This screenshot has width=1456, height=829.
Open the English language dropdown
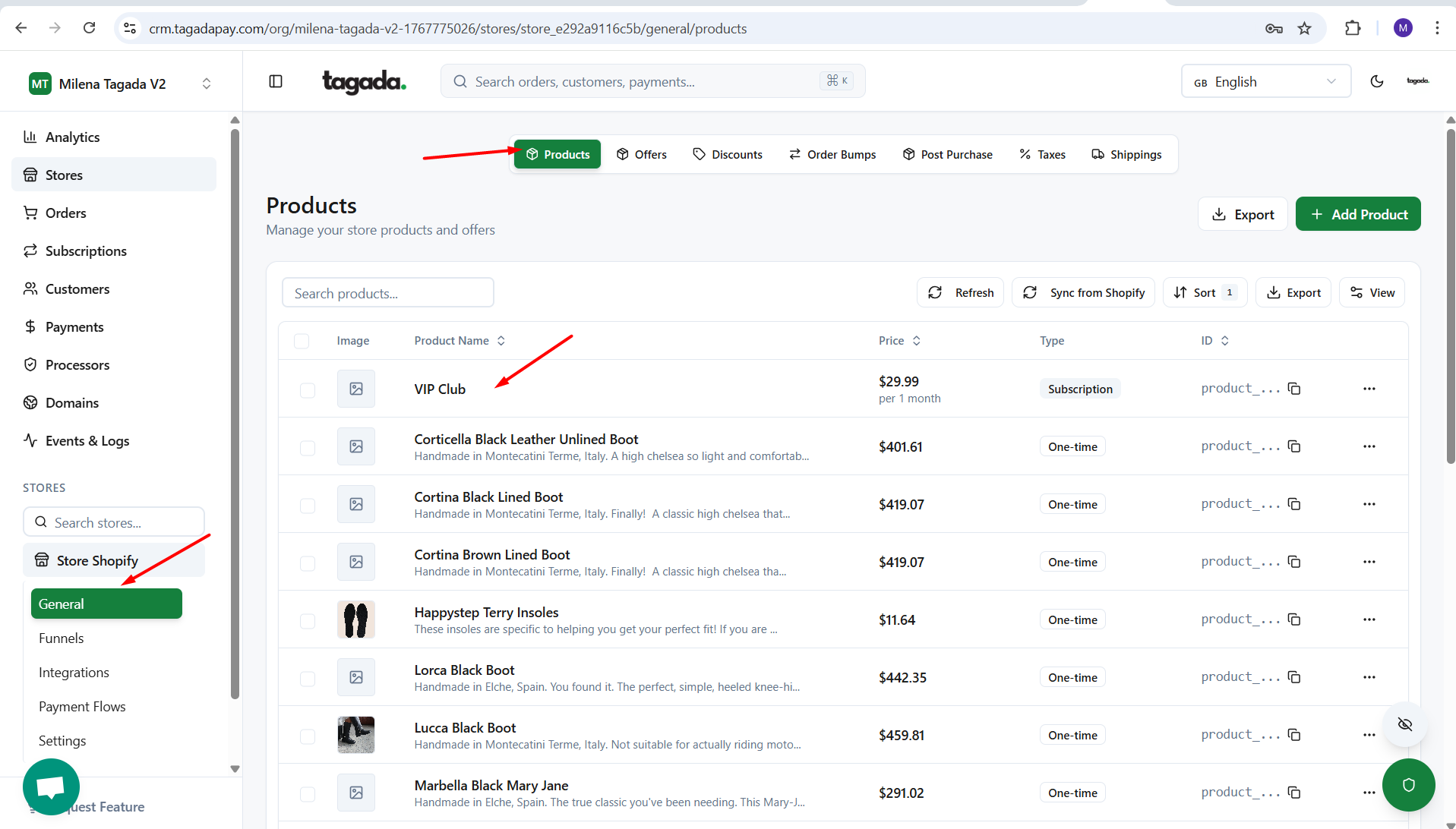pos(1265,81)
